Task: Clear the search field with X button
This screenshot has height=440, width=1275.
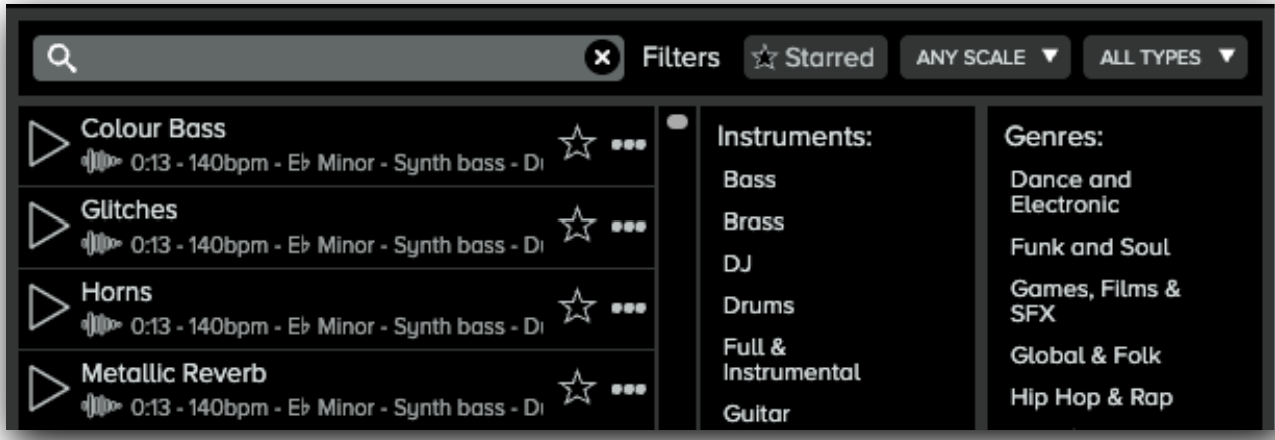Action: pyautogui.click(x=601, y=59)
